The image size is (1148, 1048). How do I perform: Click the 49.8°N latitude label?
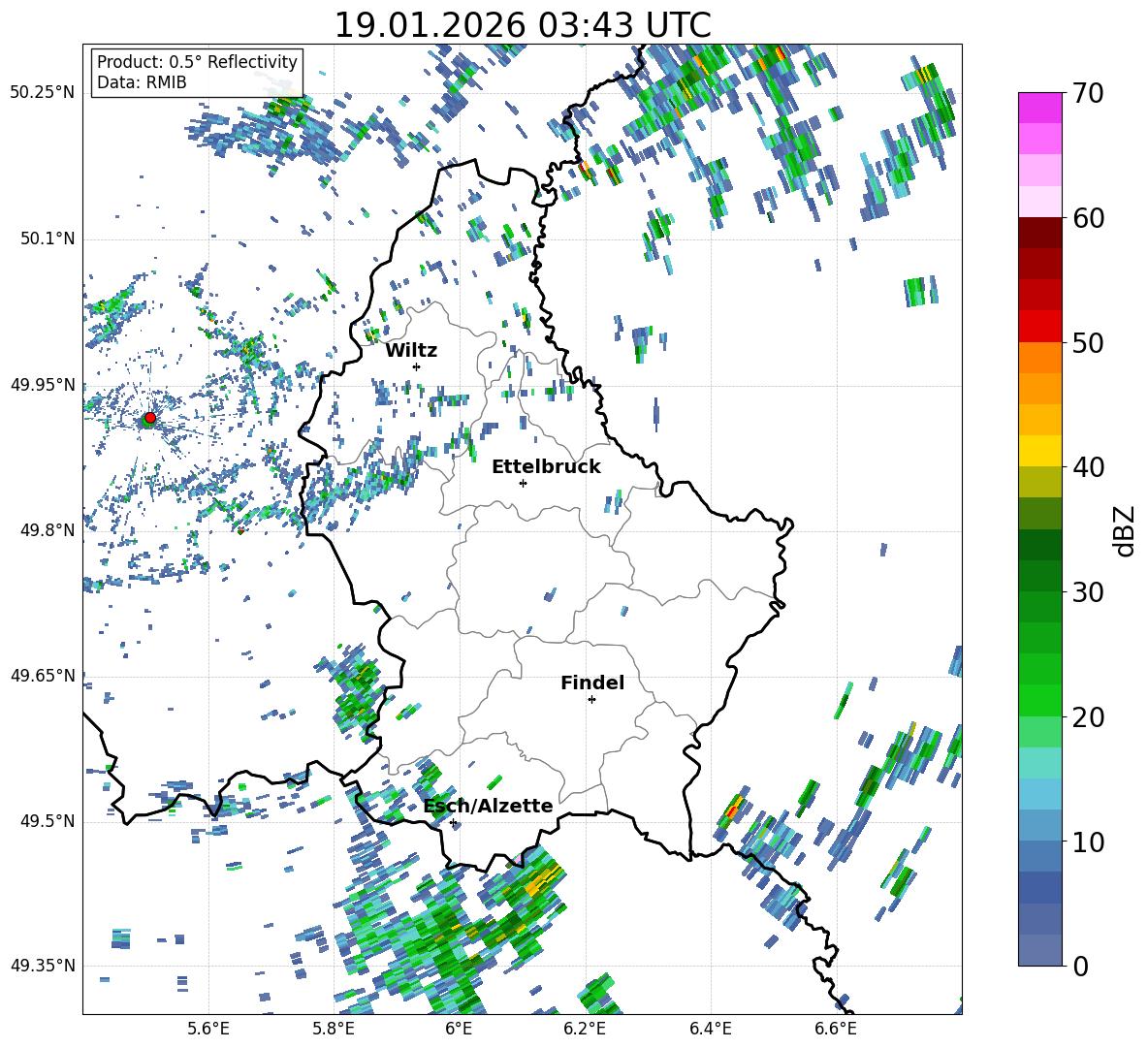pos(47,530)
